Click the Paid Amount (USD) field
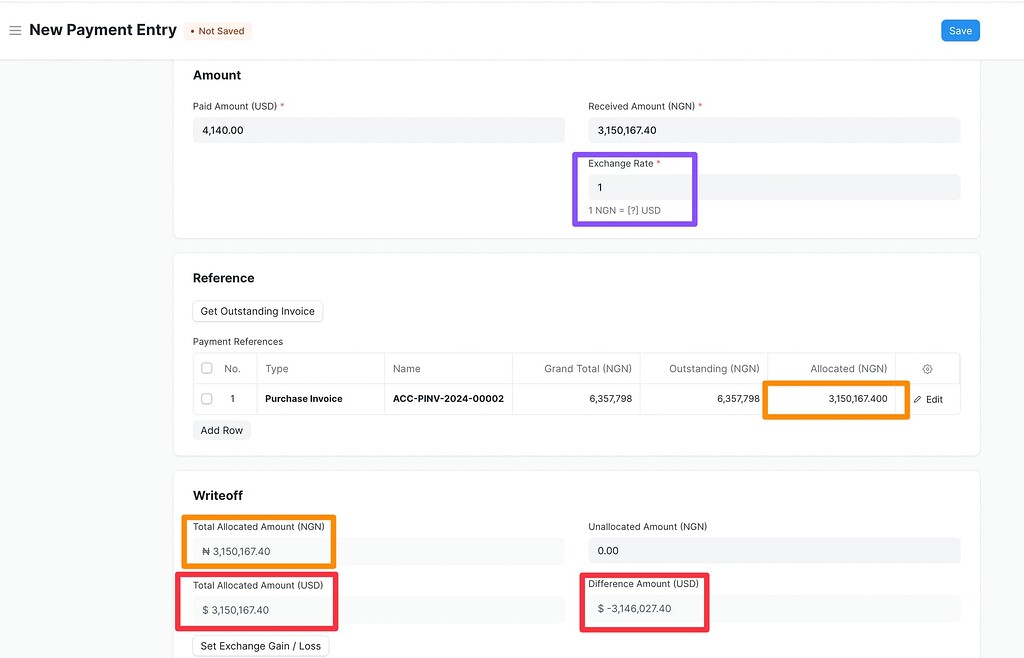The image size is (1024, 658). click(x=379, y=129)
